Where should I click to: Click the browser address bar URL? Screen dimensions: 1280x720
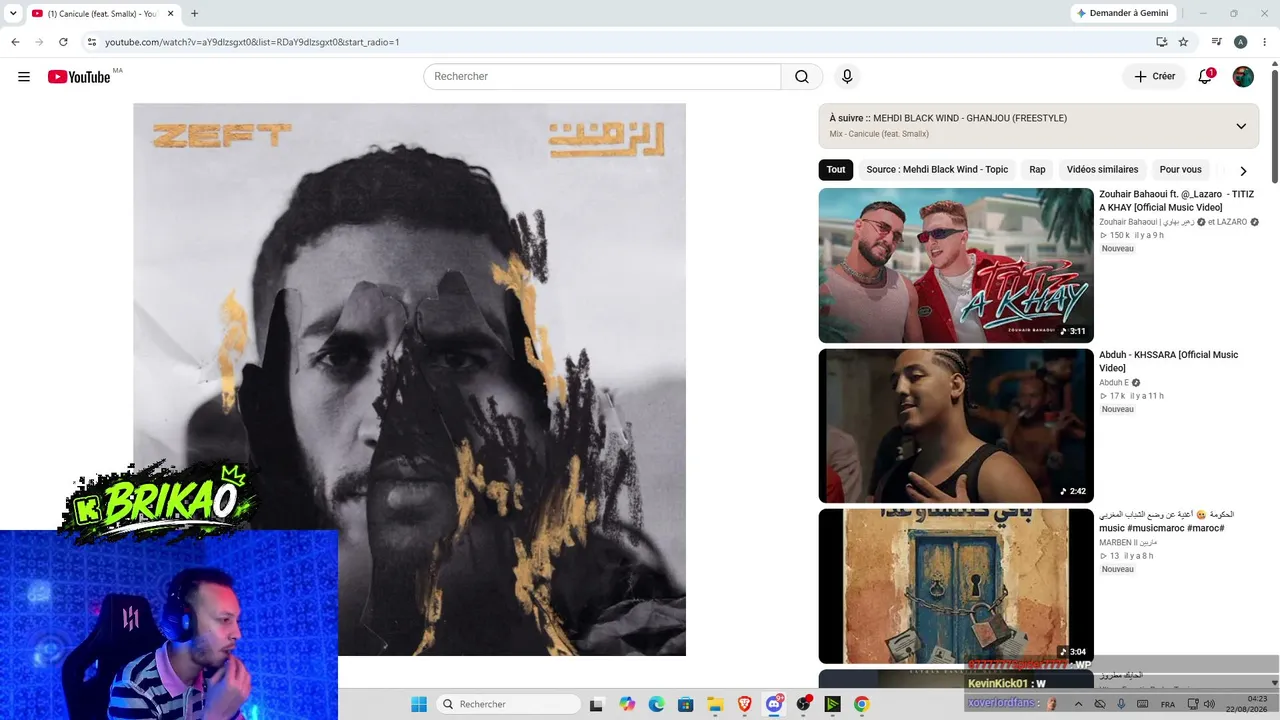252,42
